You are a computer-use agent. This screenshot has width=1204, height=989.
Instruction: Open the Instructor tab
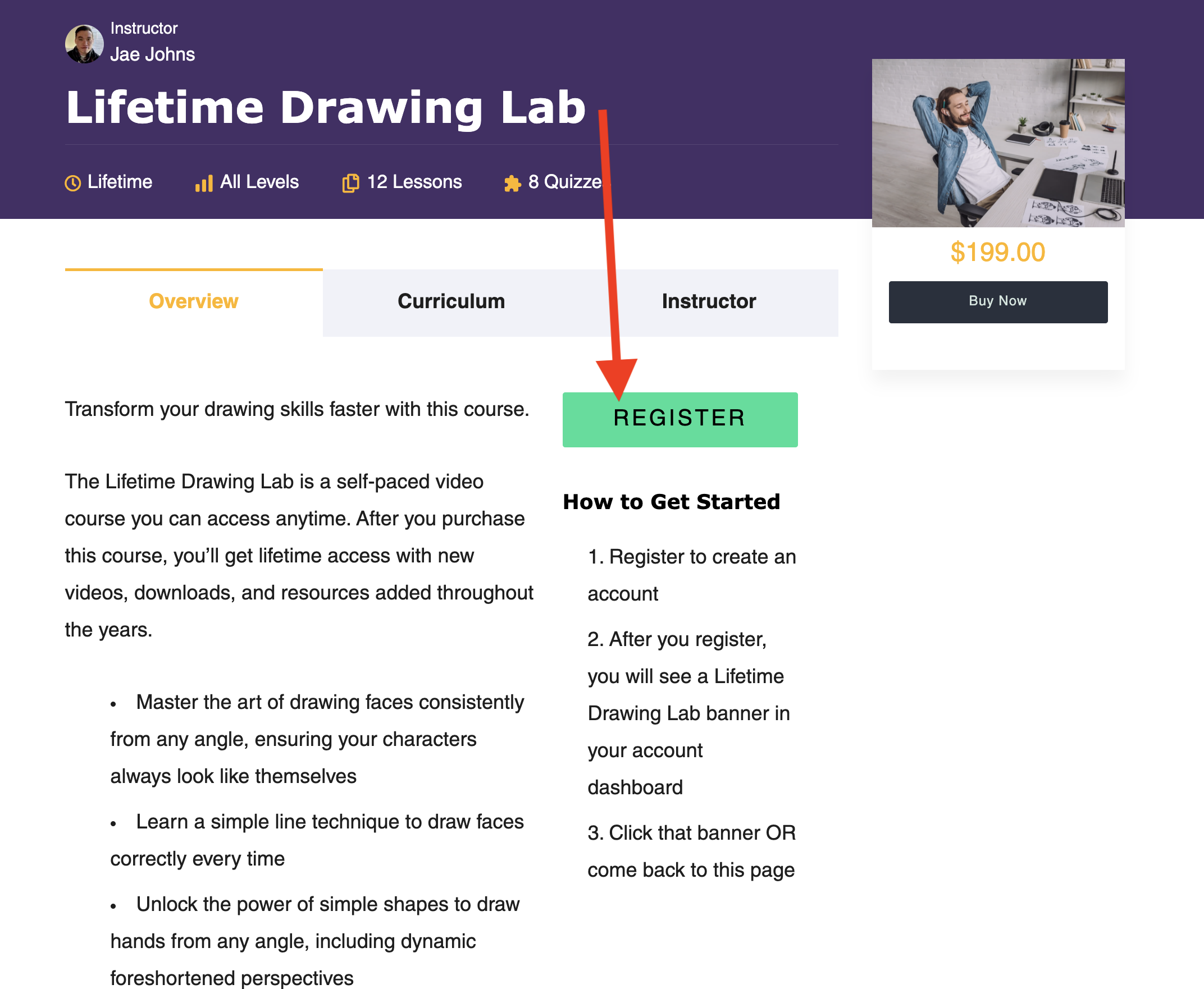coord(709,302)
